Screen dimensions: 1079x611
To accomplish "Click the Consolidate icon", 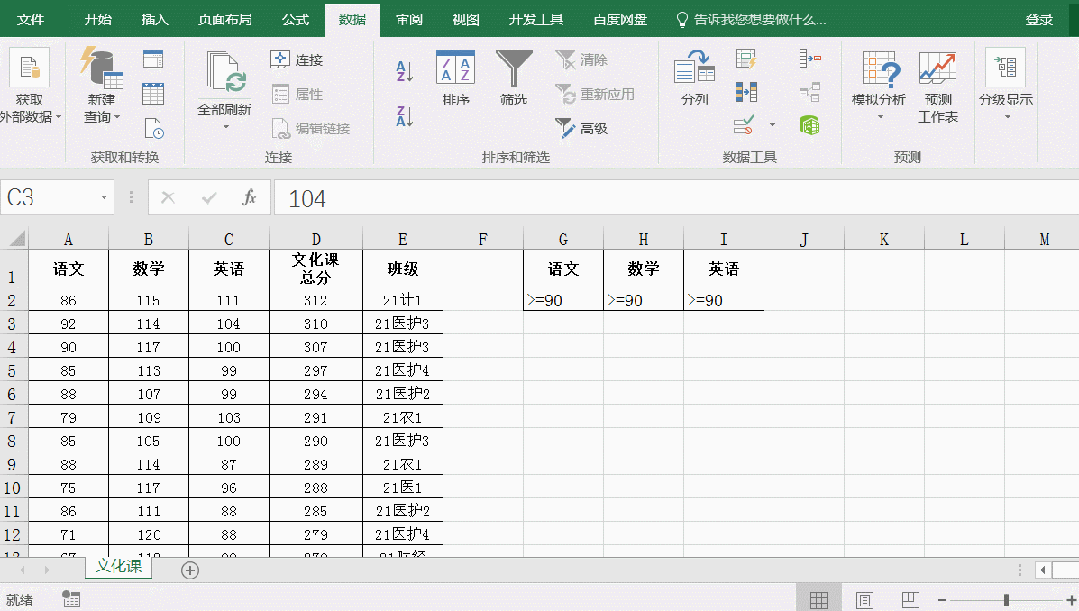I will click(x=810, y=59).
